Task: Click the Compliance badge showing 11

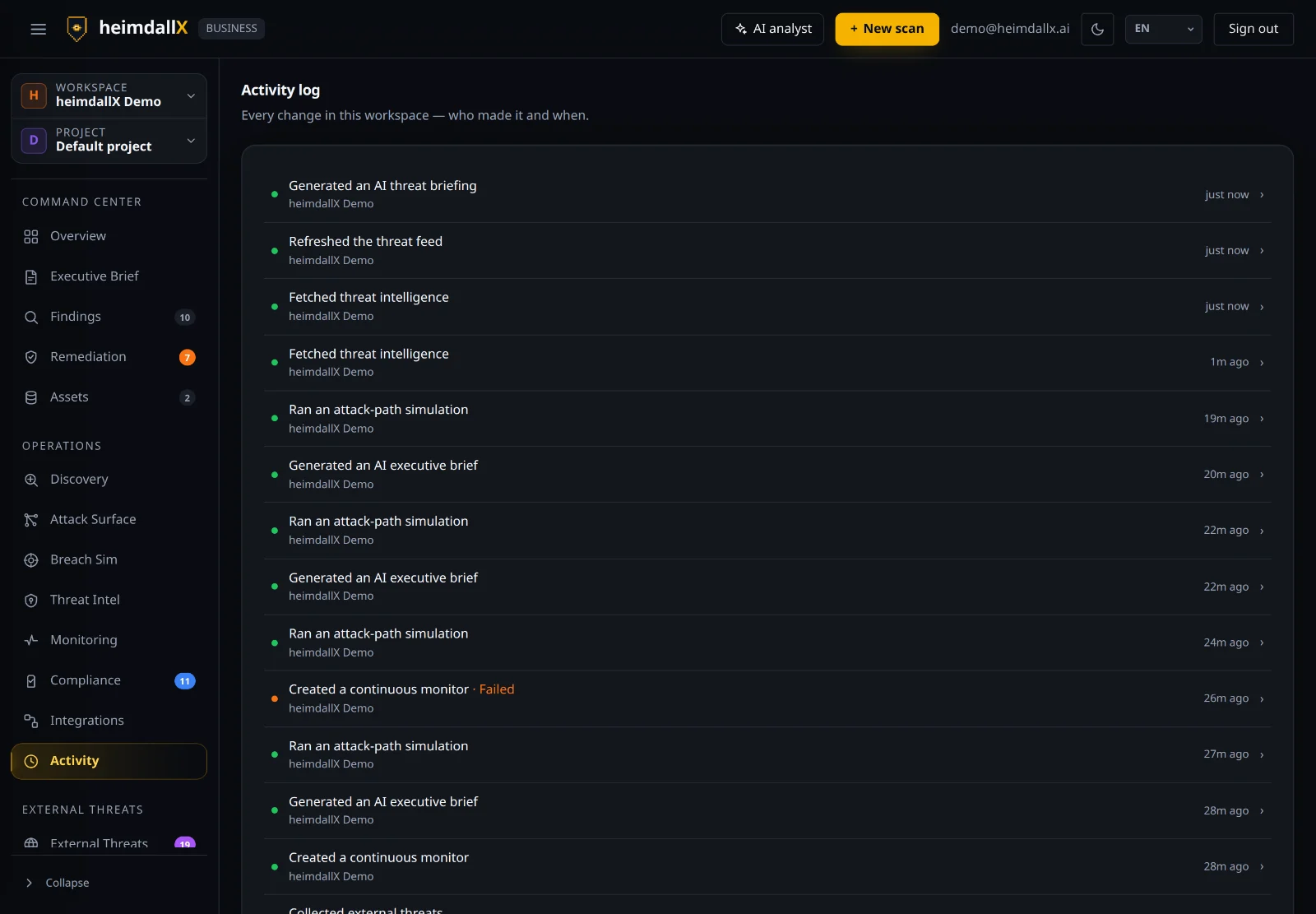Action: 185,681
